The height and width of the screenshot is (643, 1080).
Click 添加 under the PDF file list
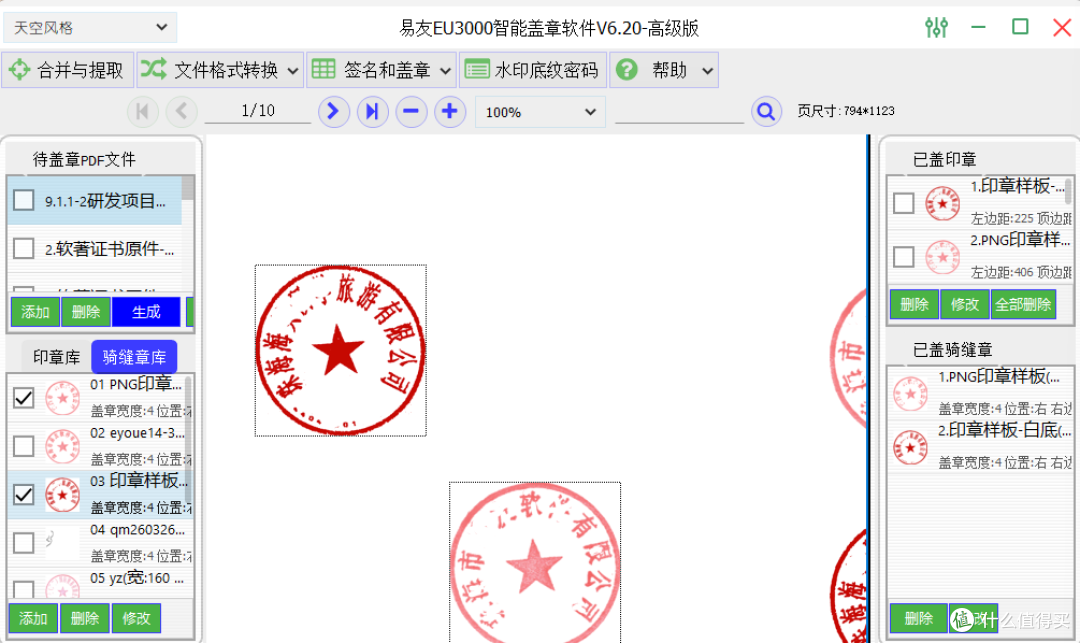click(x=35, y=312)
